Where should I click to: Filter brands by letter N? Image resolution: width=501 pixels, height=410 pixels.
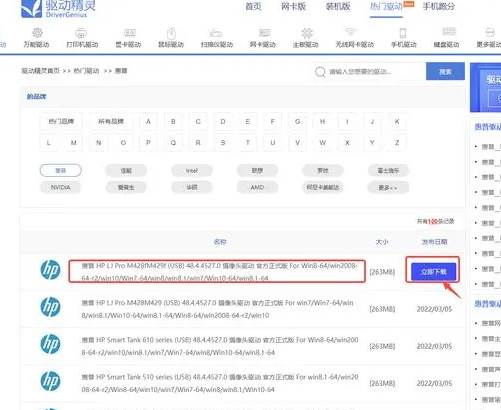point(99,143)
